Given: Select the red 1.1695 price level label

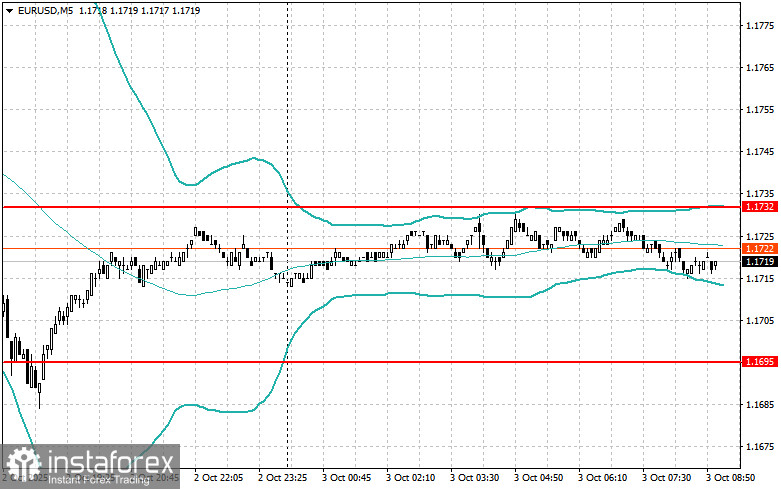Looking at the screenshot, I should point(760,362).
